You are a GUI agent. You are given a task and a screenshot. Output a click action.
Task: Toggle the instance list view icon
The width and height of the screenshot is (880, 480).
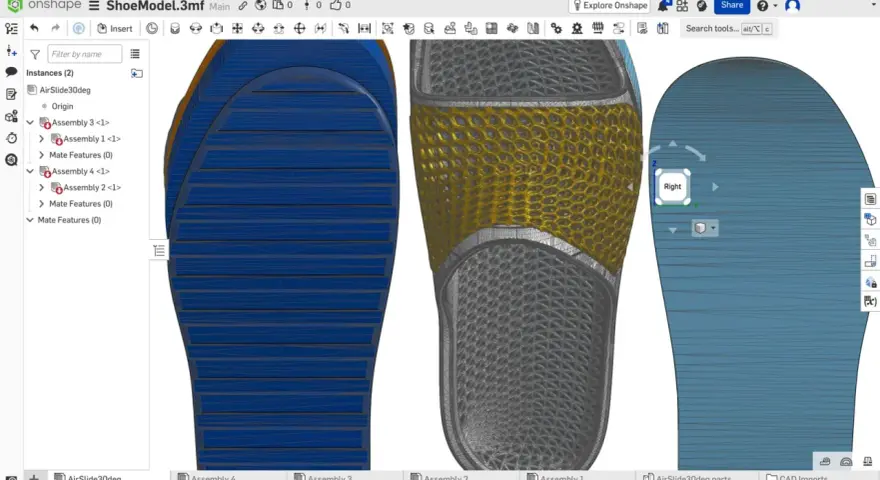(x=135, y=54)
